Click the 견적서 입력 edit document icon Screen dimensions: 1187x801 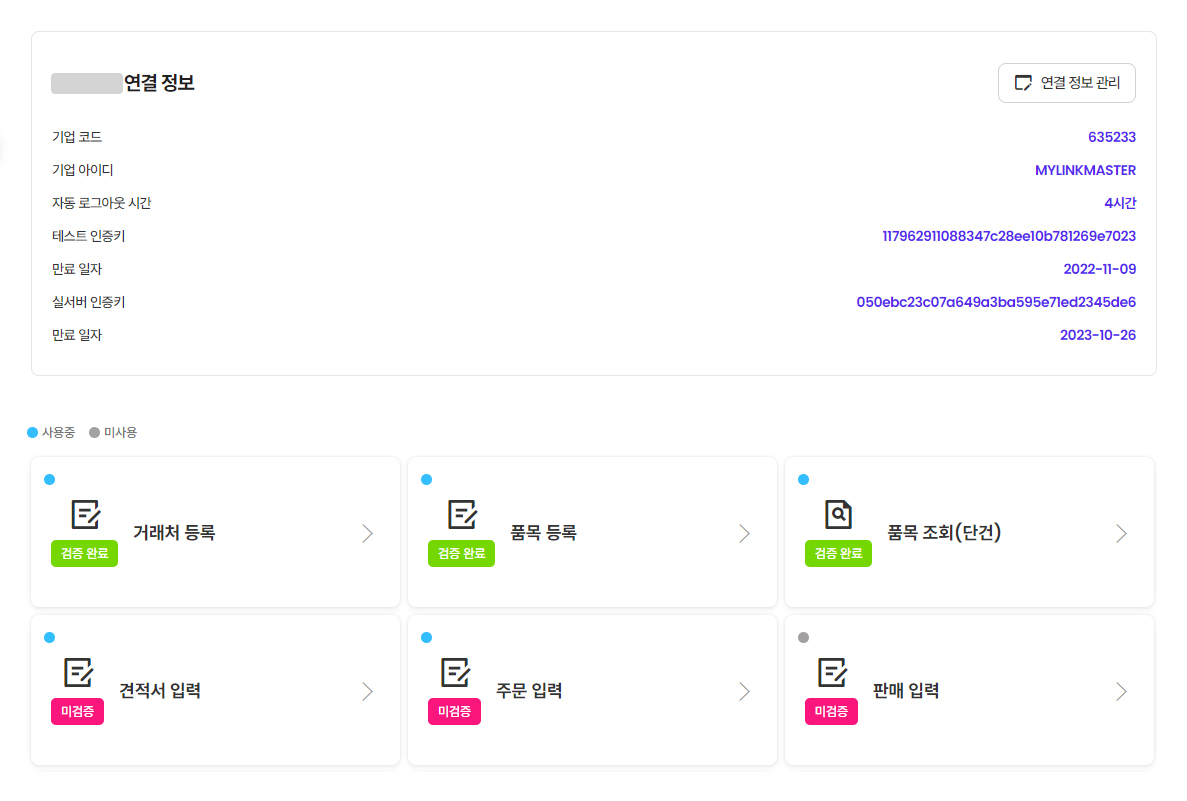[78, 672]
